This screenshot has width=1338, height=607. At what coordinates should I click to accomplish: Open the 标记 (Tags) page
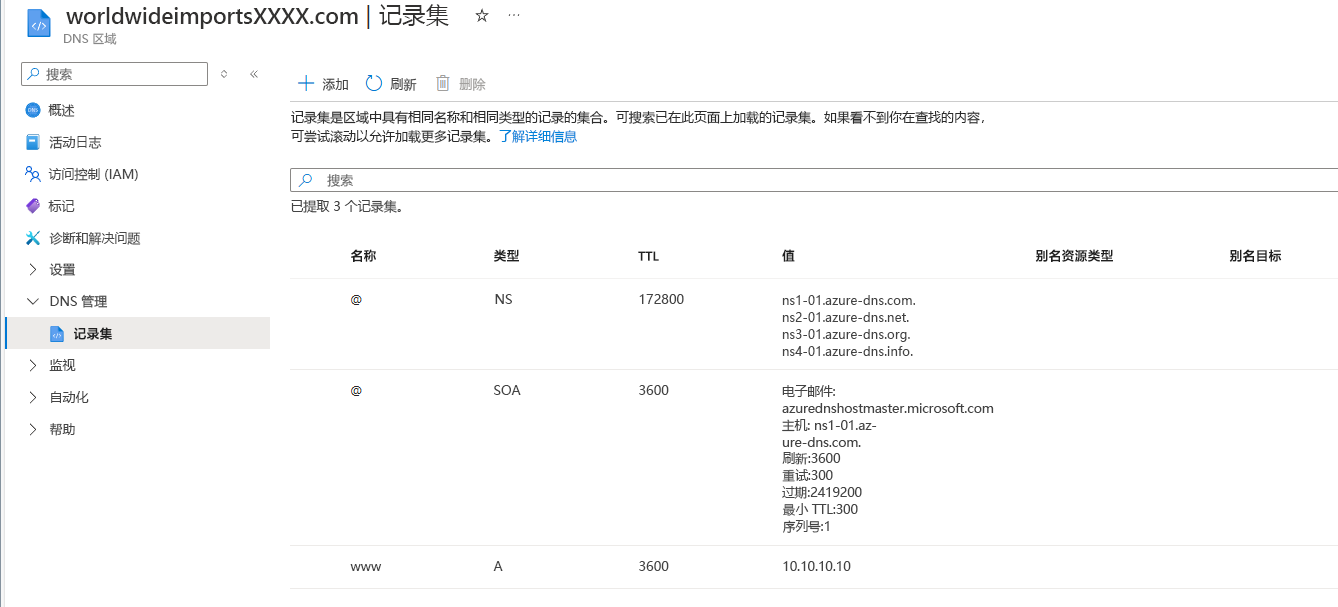pos(60,206)
